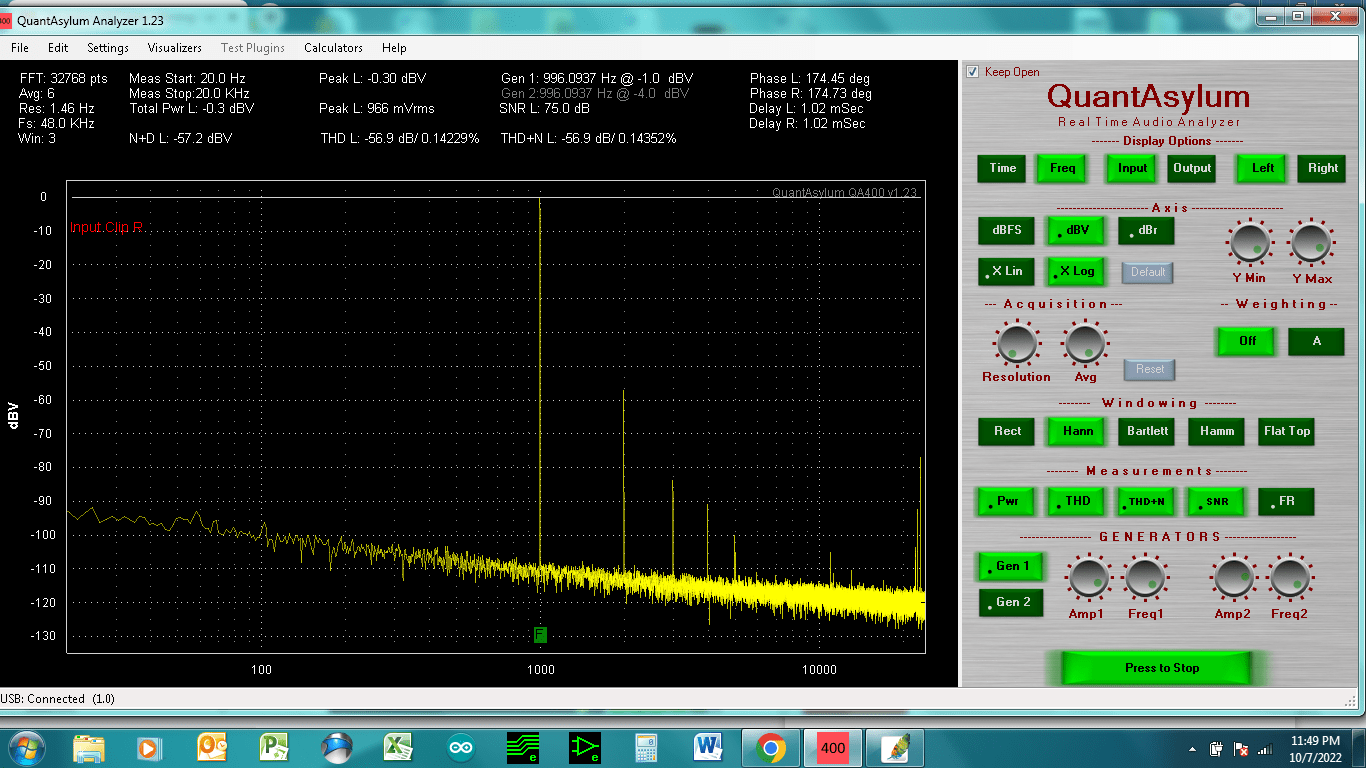Open Microsoft Project taskbar icon

click(x=274, y=747)
